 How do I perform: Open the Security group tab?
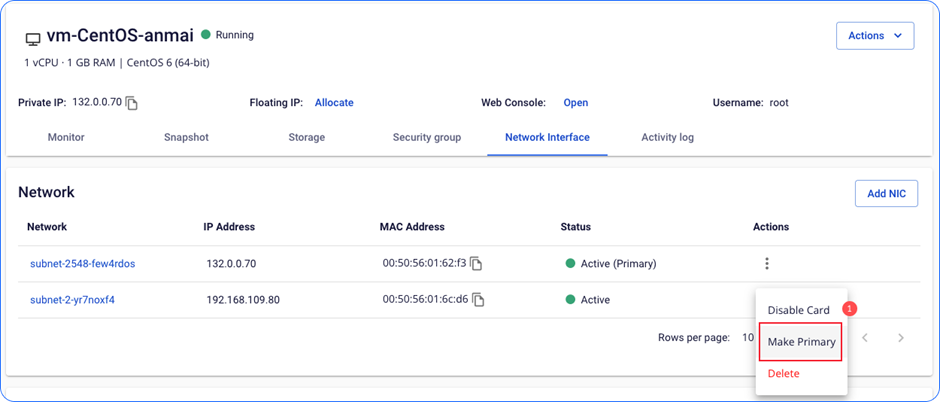click(x=427, y=137)
